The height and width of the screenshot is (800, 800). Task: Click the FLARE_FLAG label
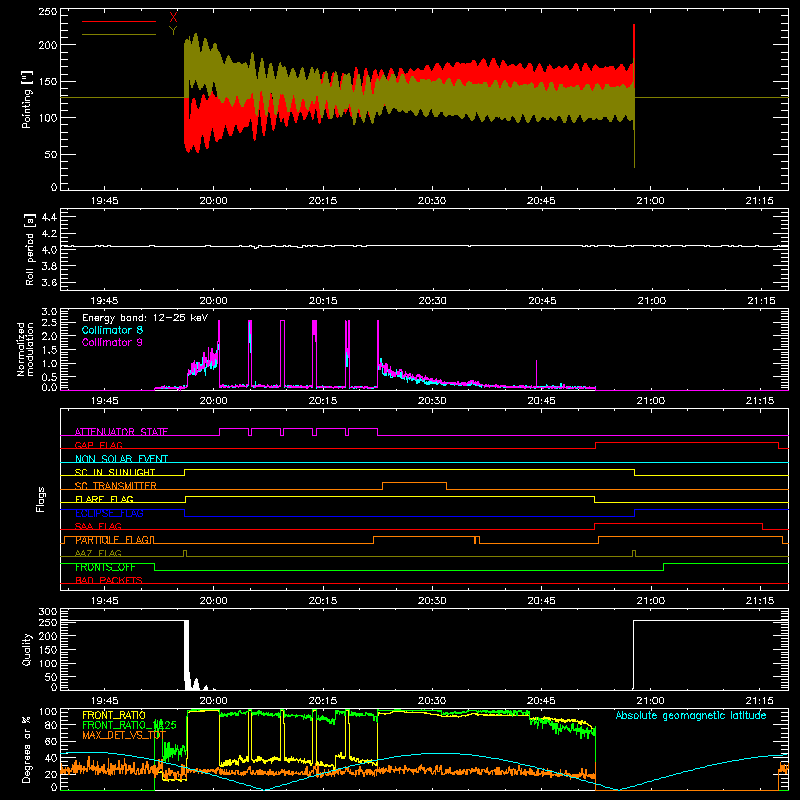(104, 499)
